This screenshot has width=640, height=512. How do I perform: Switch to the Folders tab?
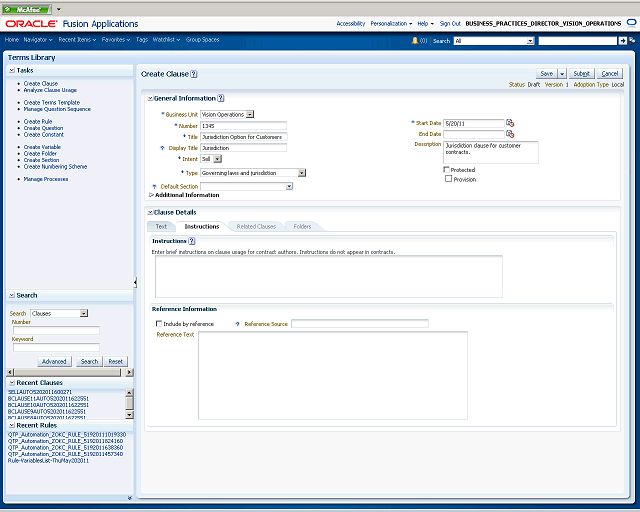pyautogui.click(x=302, y=226)
